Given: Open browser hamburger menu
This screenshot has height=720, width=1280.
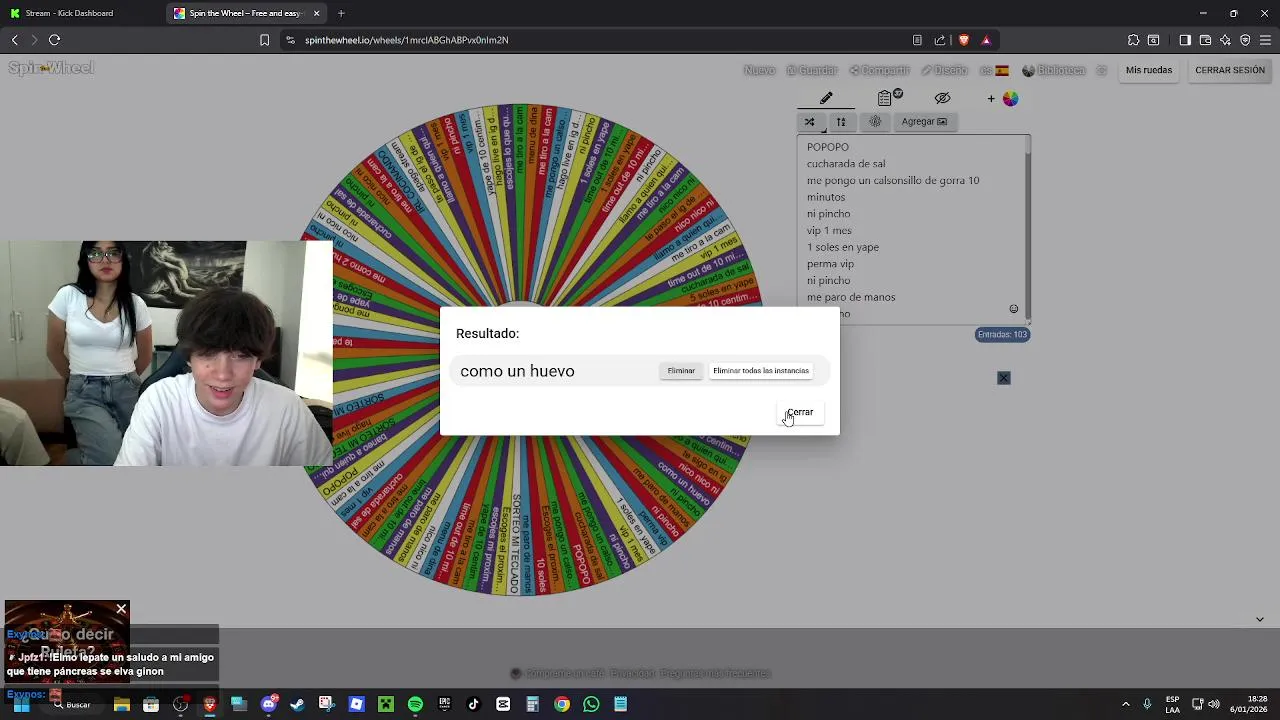Looking at the screenshot, I should [x=1266, y=40].
